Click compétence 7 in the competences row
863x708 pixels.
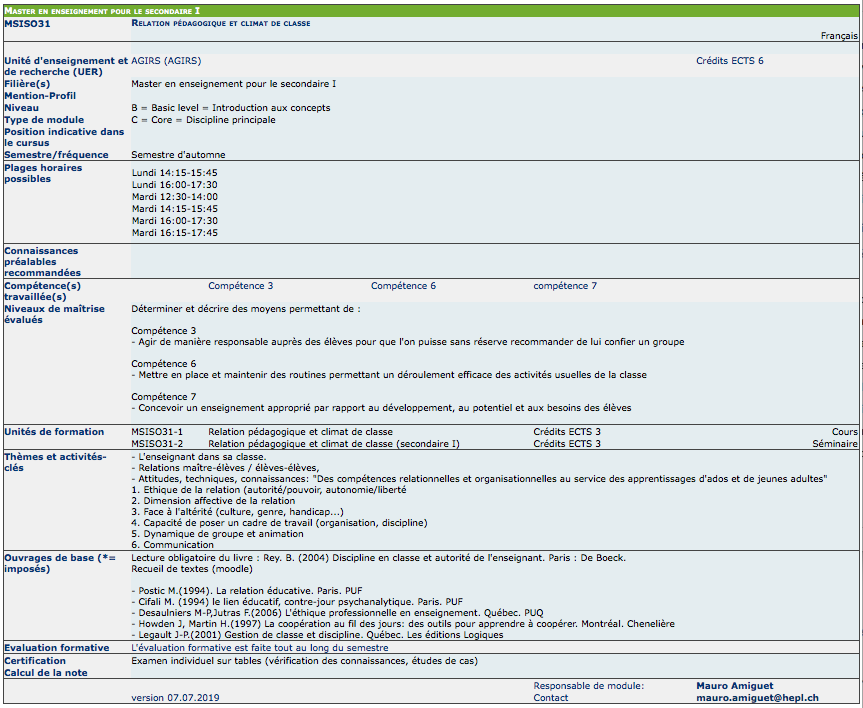(x=565, y=286)
